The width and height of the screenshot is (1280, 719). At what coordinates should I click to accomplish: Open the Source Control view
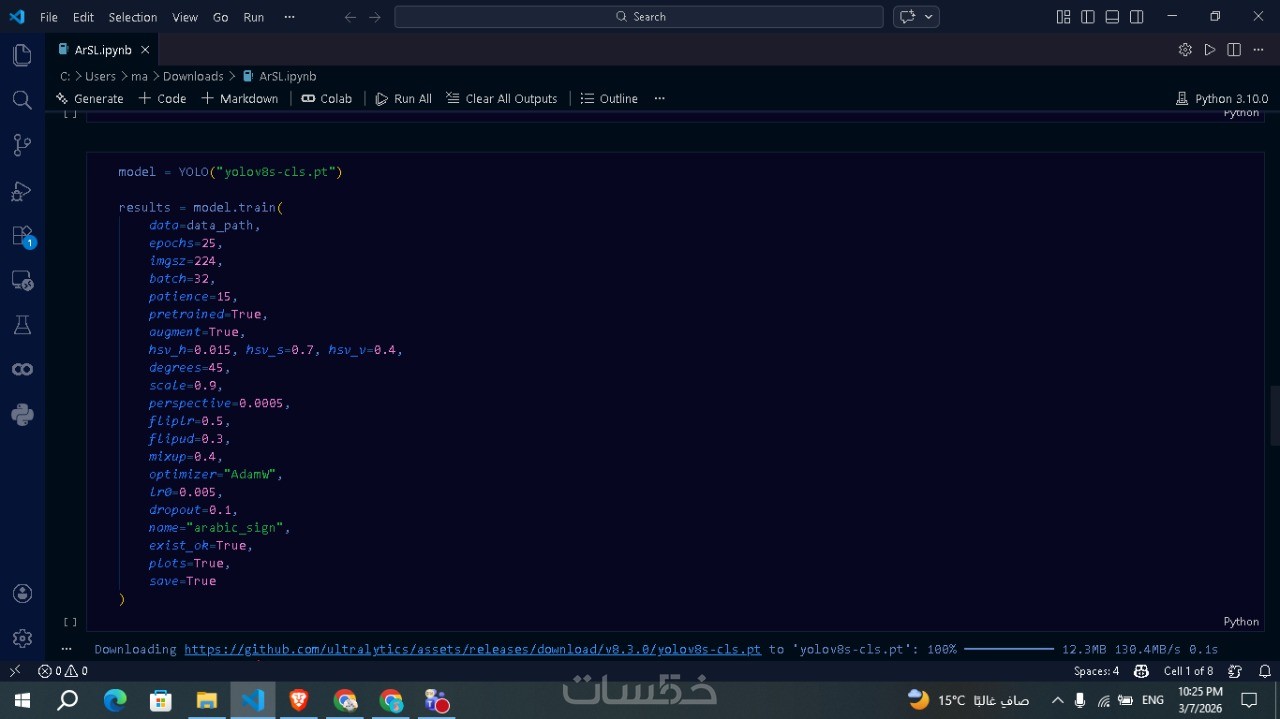click(22, 145)
